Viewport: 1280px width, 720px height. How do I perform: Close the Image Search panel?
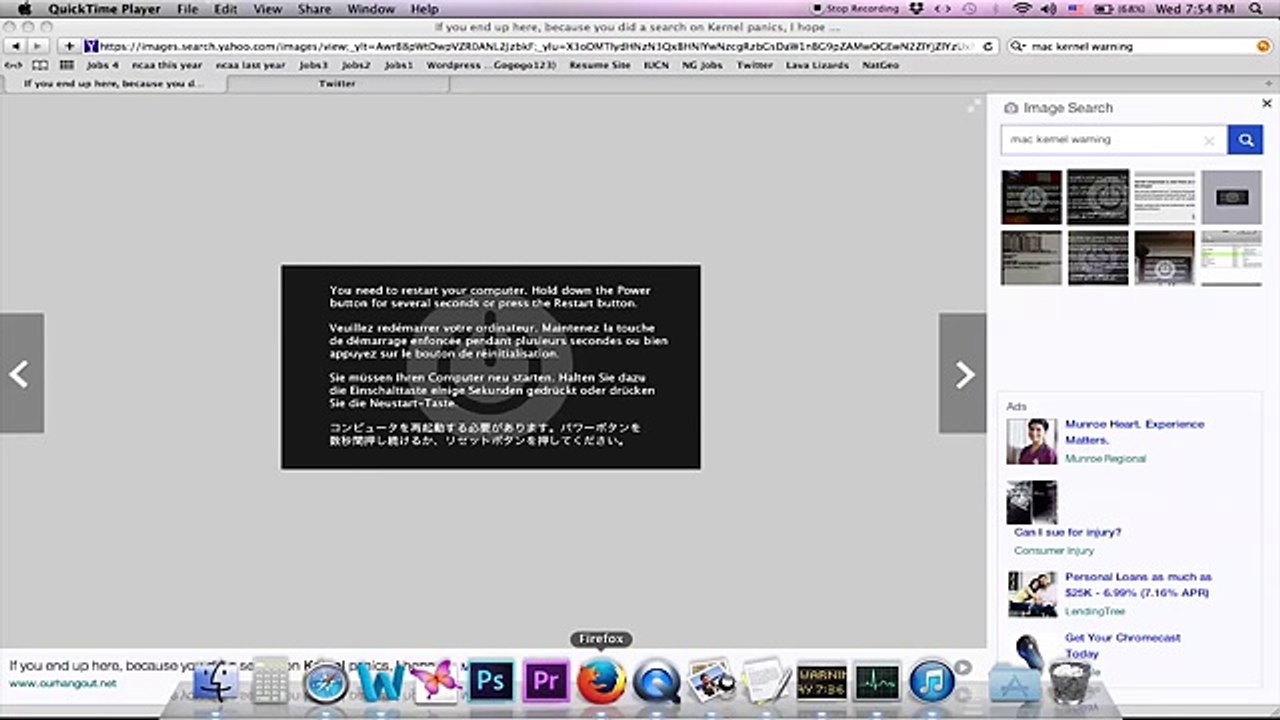(x=1266, y=103)
